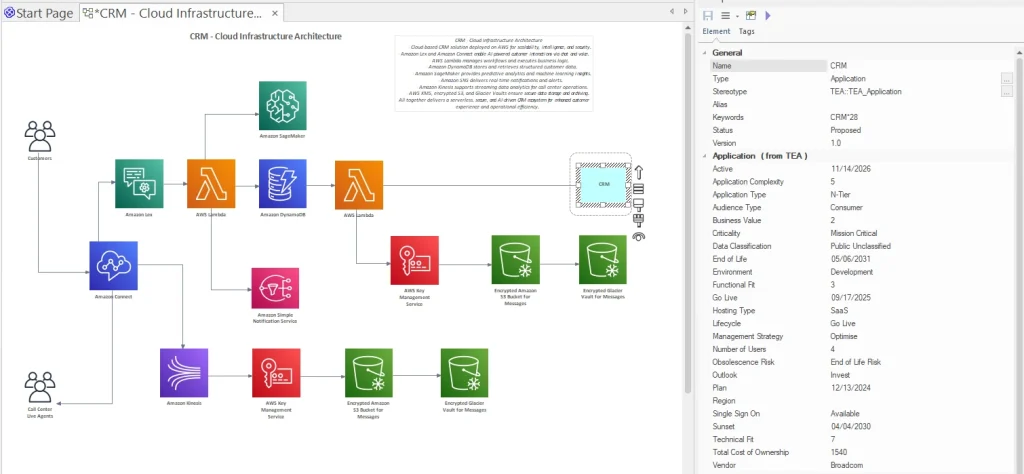Image resolution: width=1024 pixels, height=474 pixels.
Task: Select the Amazon Lex icon
Action: coord(139,183)
